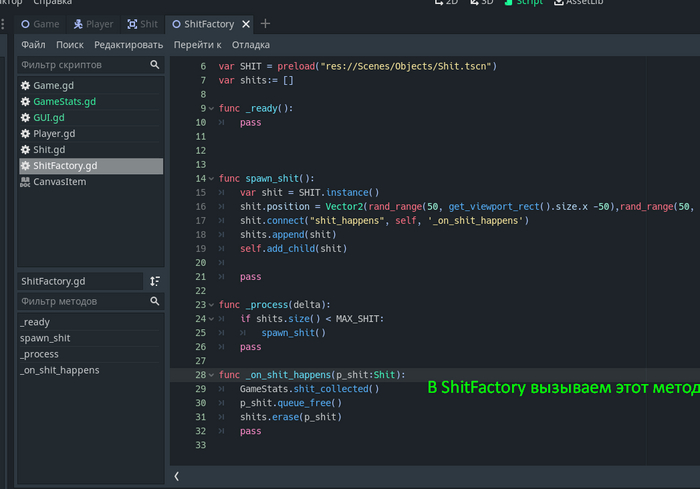Click the gear icon beside Player.gd
Viewport: 700px width, 489px height.
25,134
